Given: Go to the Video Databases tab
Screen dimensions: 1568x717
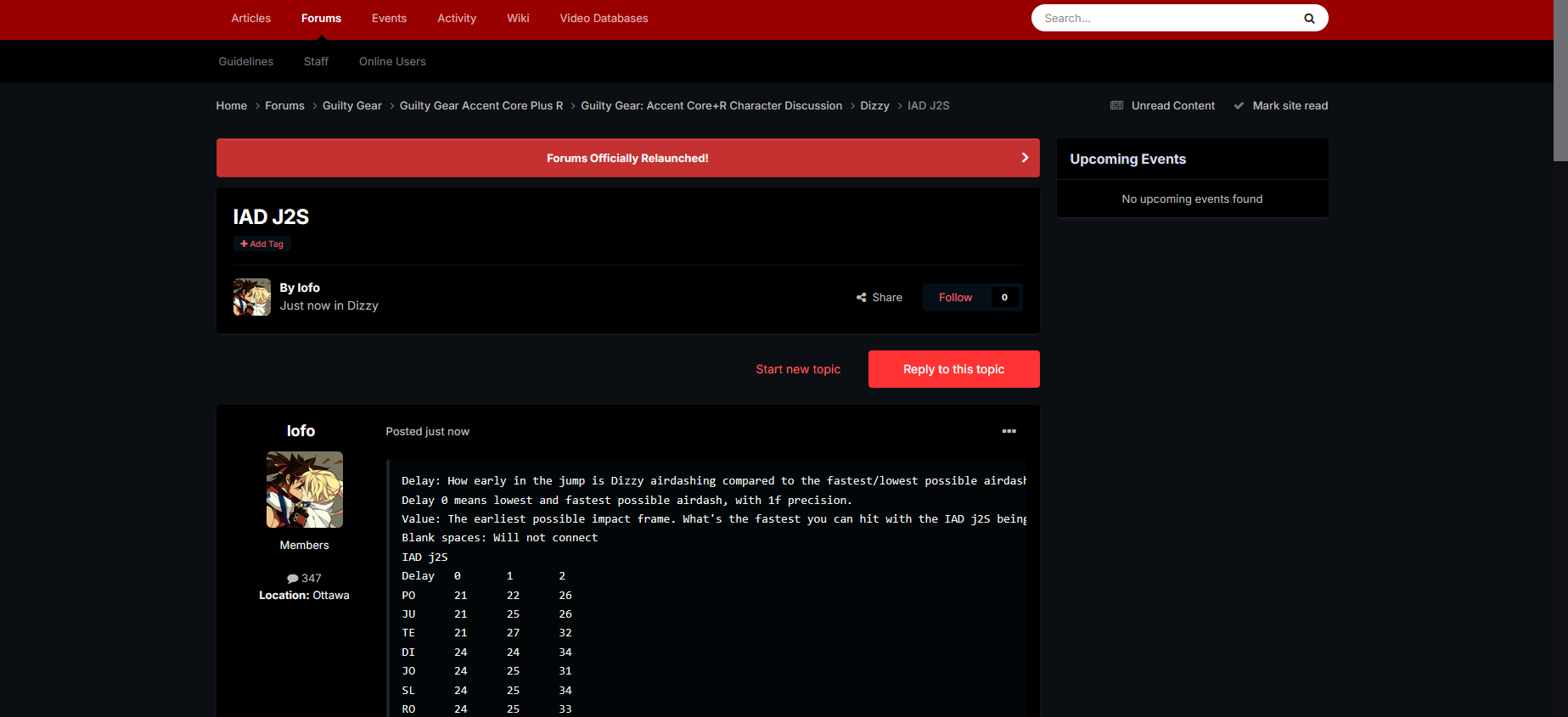Looking at the screenshot, I should coord(604,19).
